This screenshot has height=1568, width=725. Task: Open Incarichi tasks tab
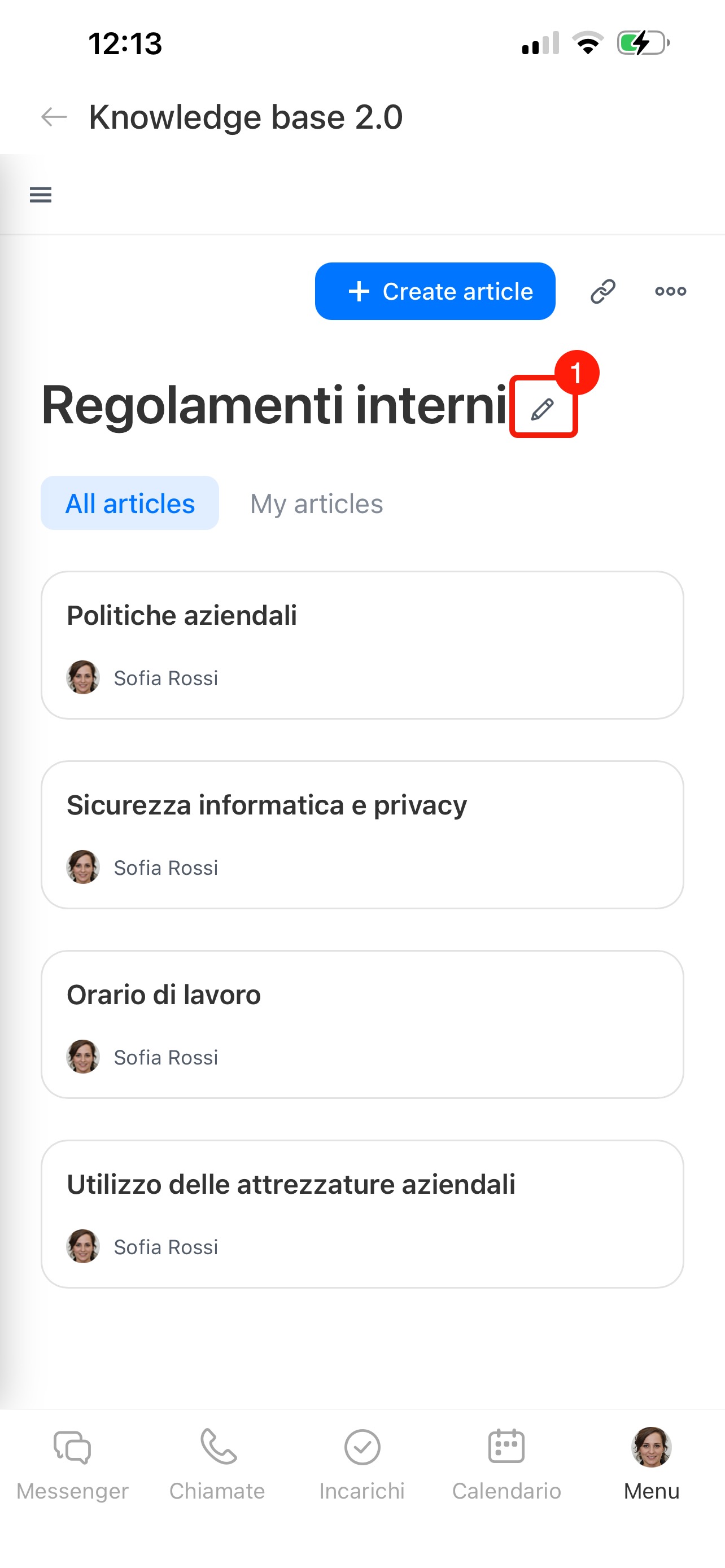pos(362,1465)
